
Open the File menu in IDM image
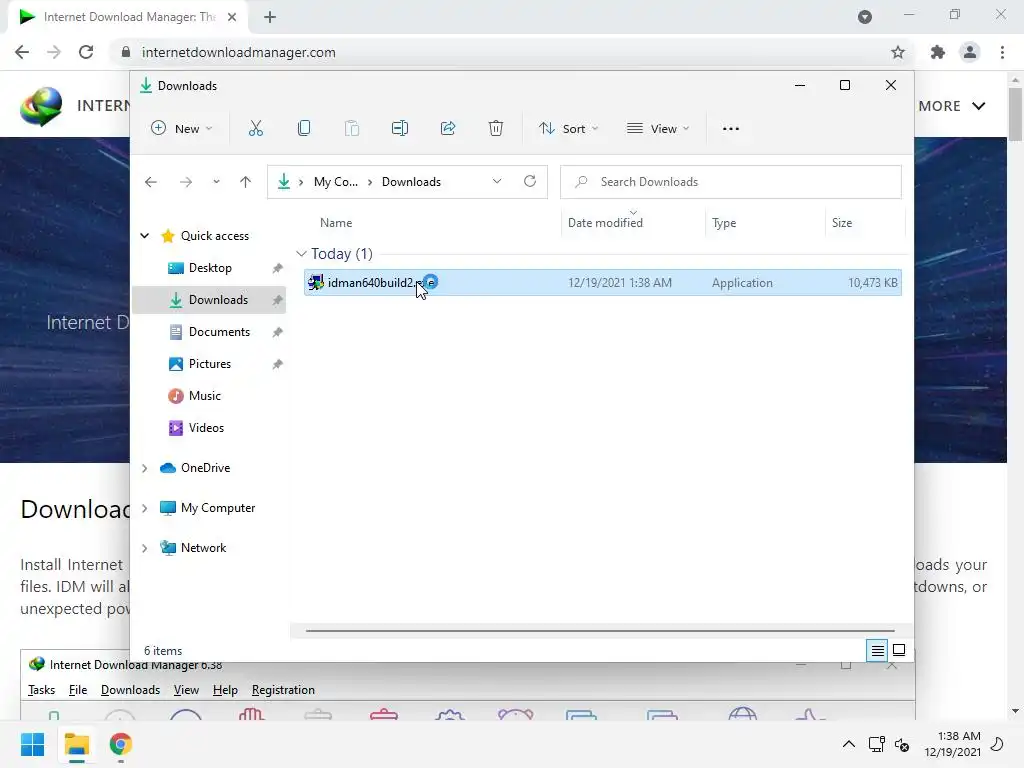[x=78, y=690]
